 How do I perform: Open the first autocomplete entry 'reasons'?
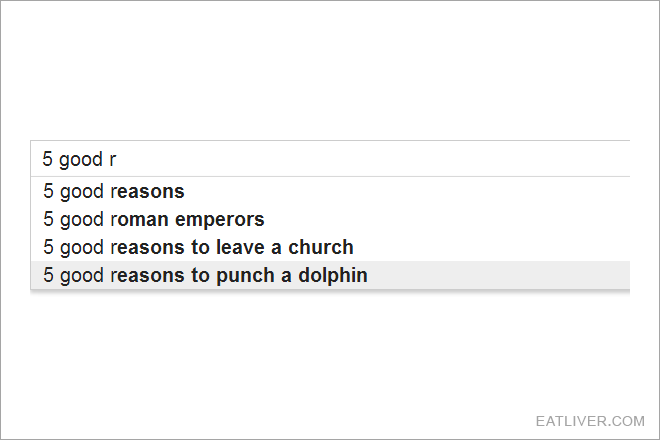pos(147,192)
